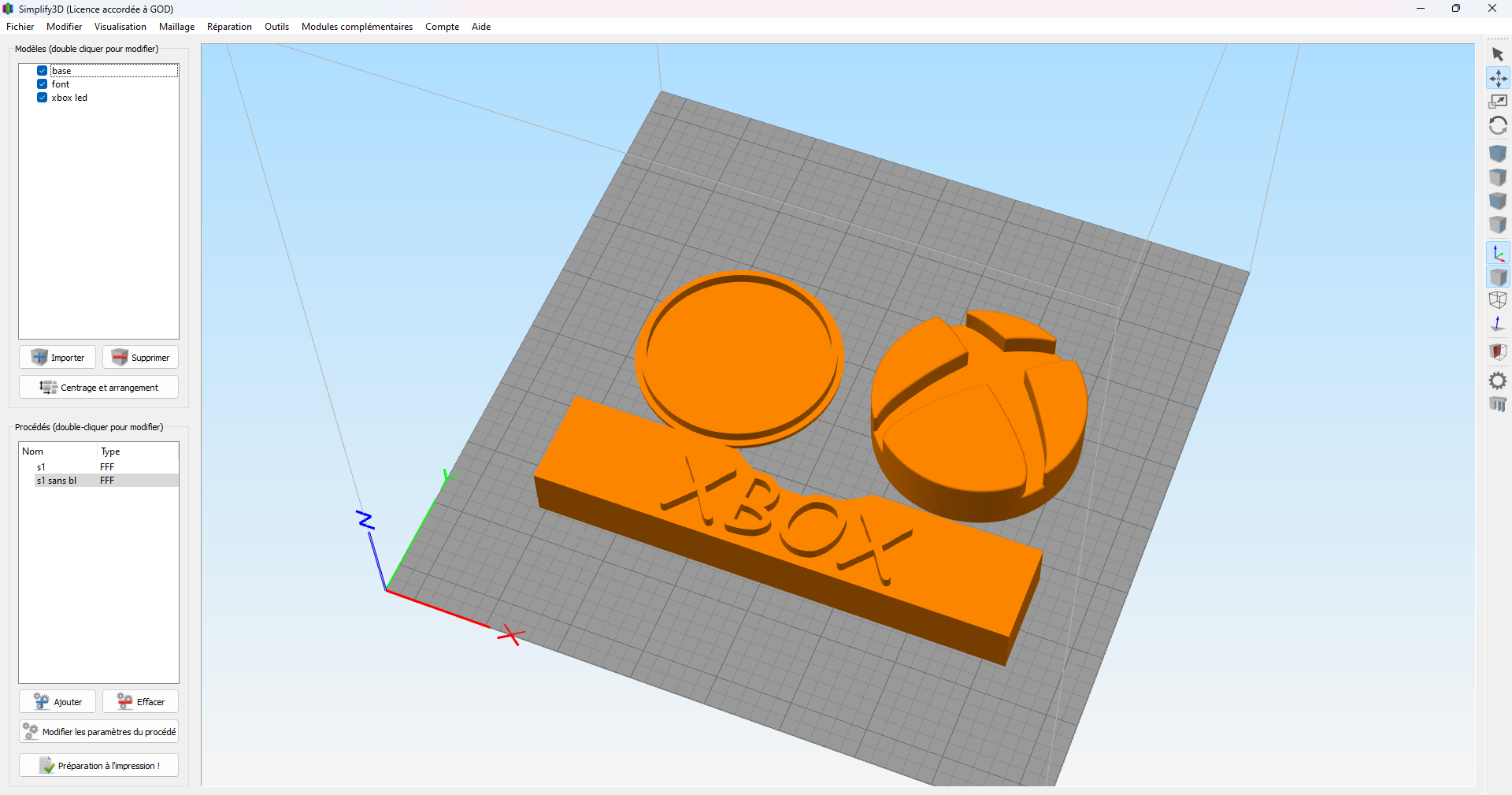The width and height of the screenshot is (1512, 795).
Task: Open the Modules complémentaires menu
Action: pos(357,26)
